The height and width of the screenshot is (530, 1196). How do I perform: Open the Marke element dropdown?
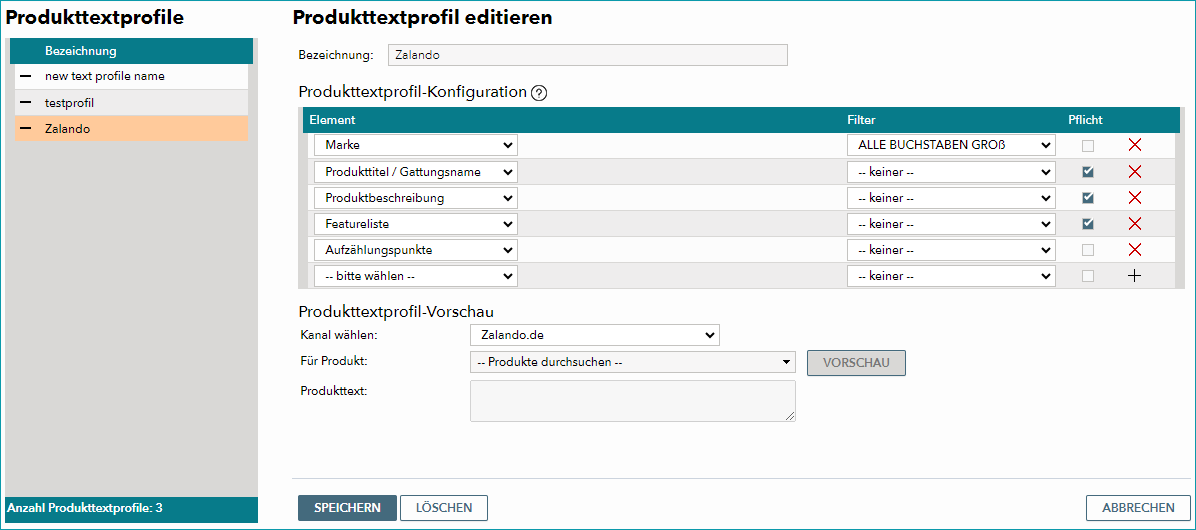point(416,146)
